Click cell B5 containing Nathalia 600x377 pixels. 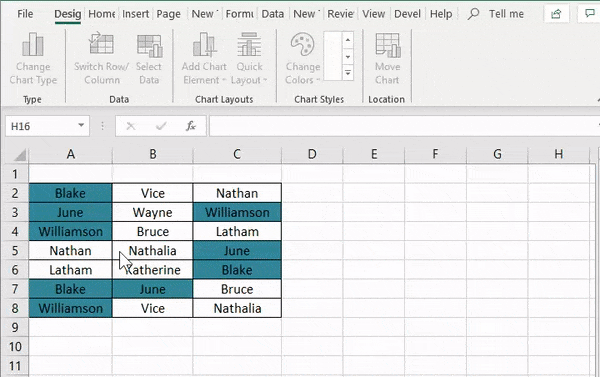(x=153, y=250)
